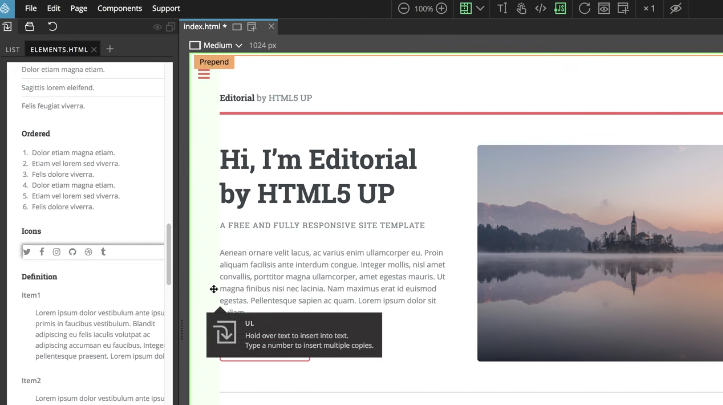Click the GitHub icon in the Icons list

coord(72,252)
